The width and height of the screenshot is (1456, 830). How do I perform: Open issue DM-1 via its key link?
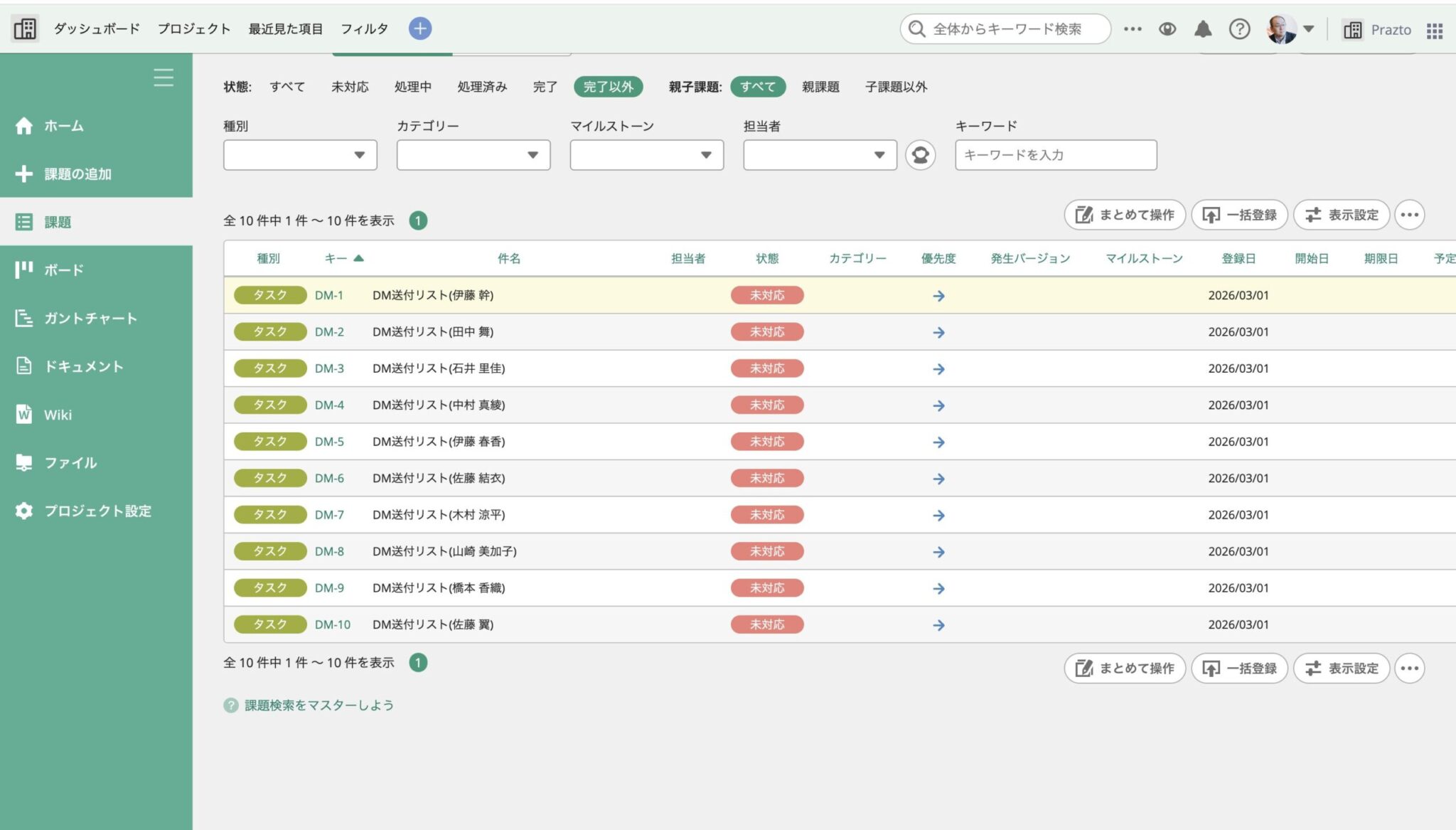(x=328, y=295)
